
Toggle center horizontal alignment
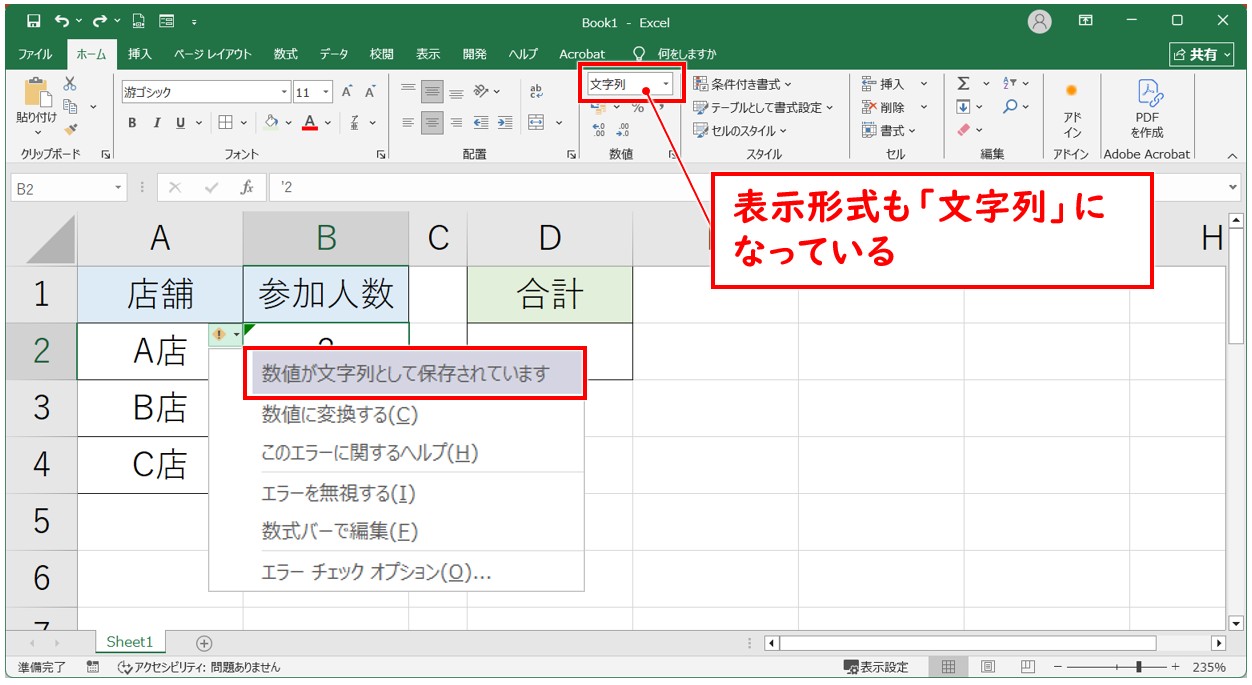(432, 122)
